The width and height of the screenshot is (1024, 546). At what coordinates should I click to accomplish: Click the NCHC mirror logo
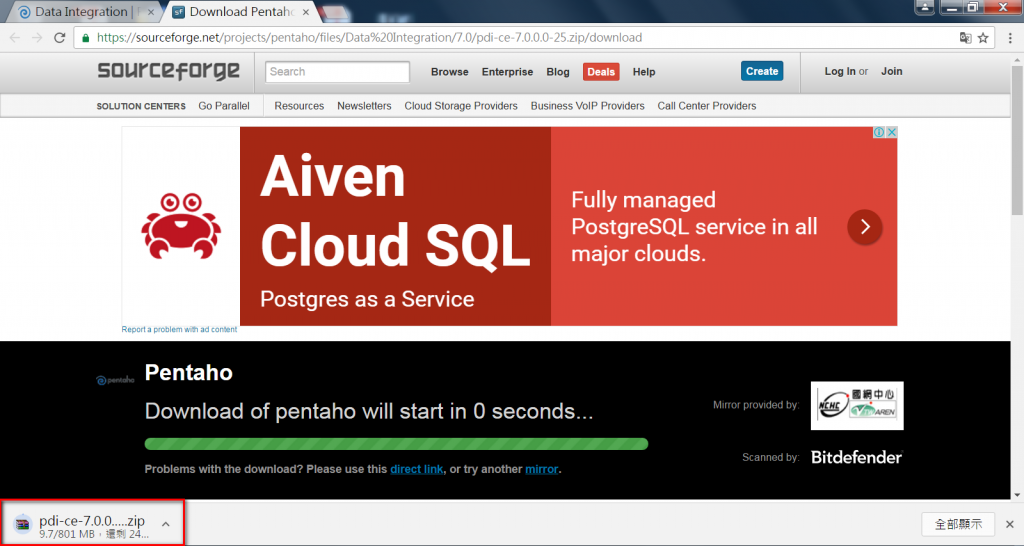click(x=857, y=406)
